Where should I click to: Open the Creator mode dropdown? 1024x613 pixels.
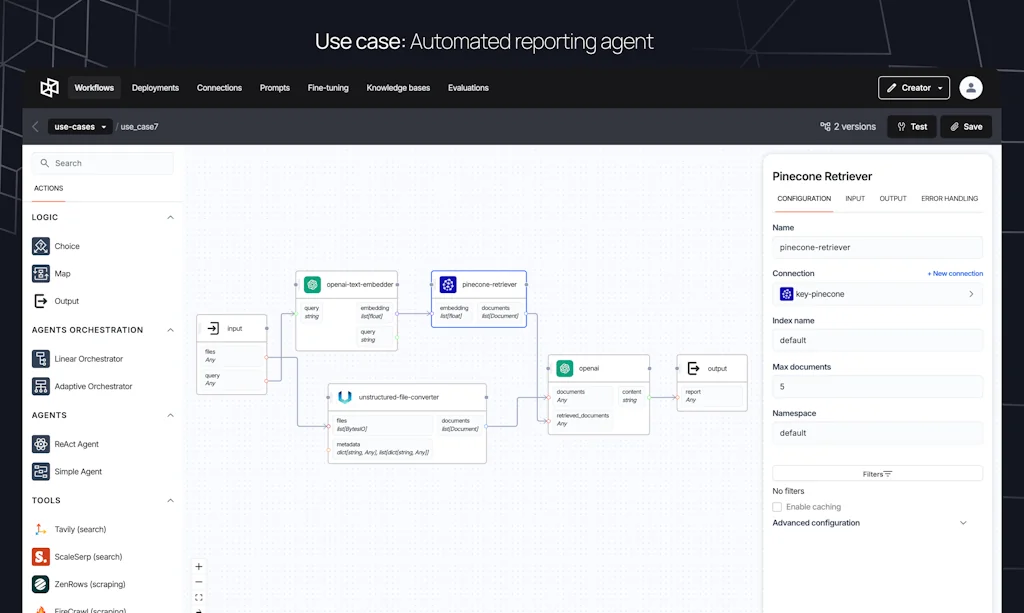coord(913,87)
